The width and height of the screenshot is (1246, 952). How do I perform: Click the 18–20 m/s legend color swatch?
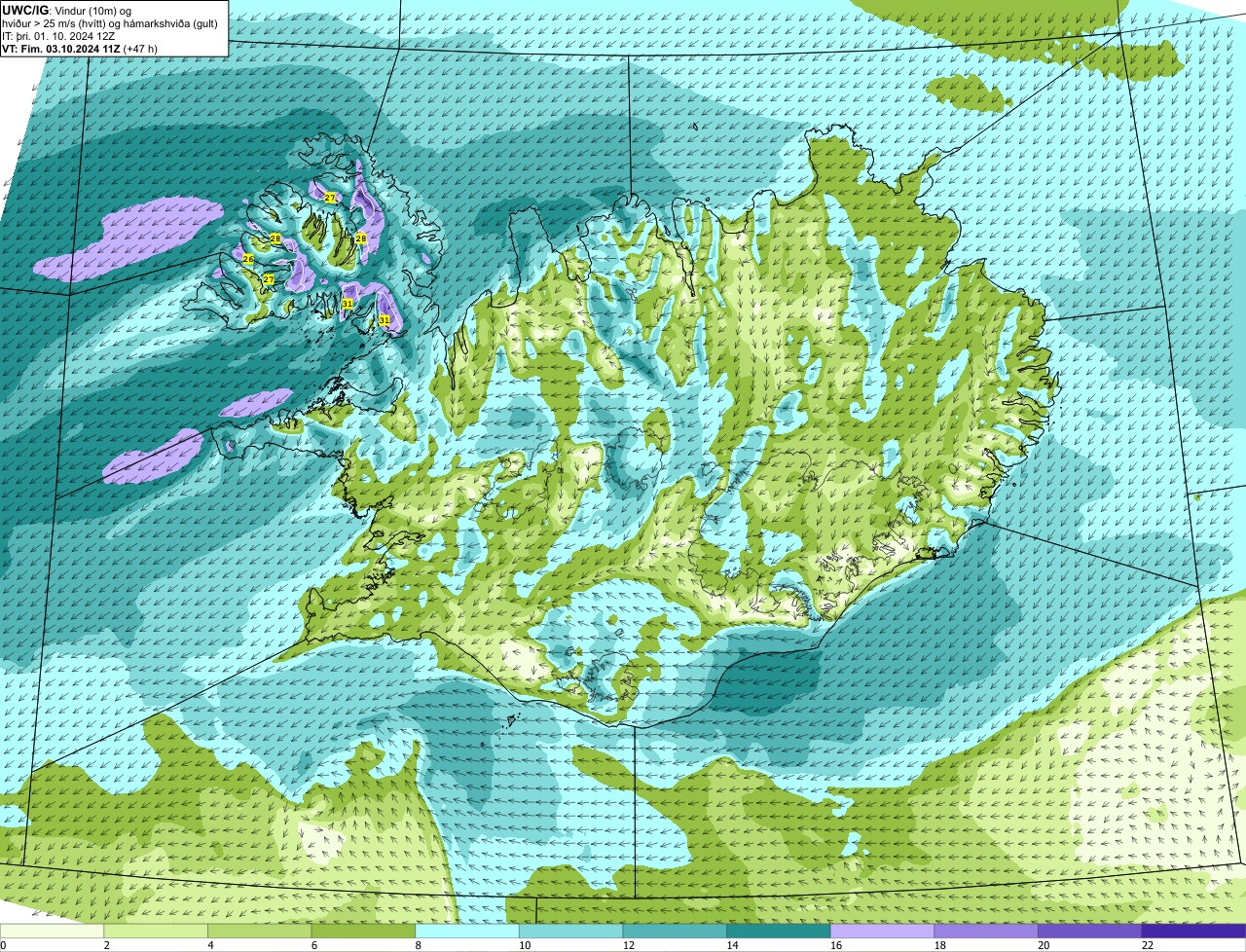click(x=986, y=931)
